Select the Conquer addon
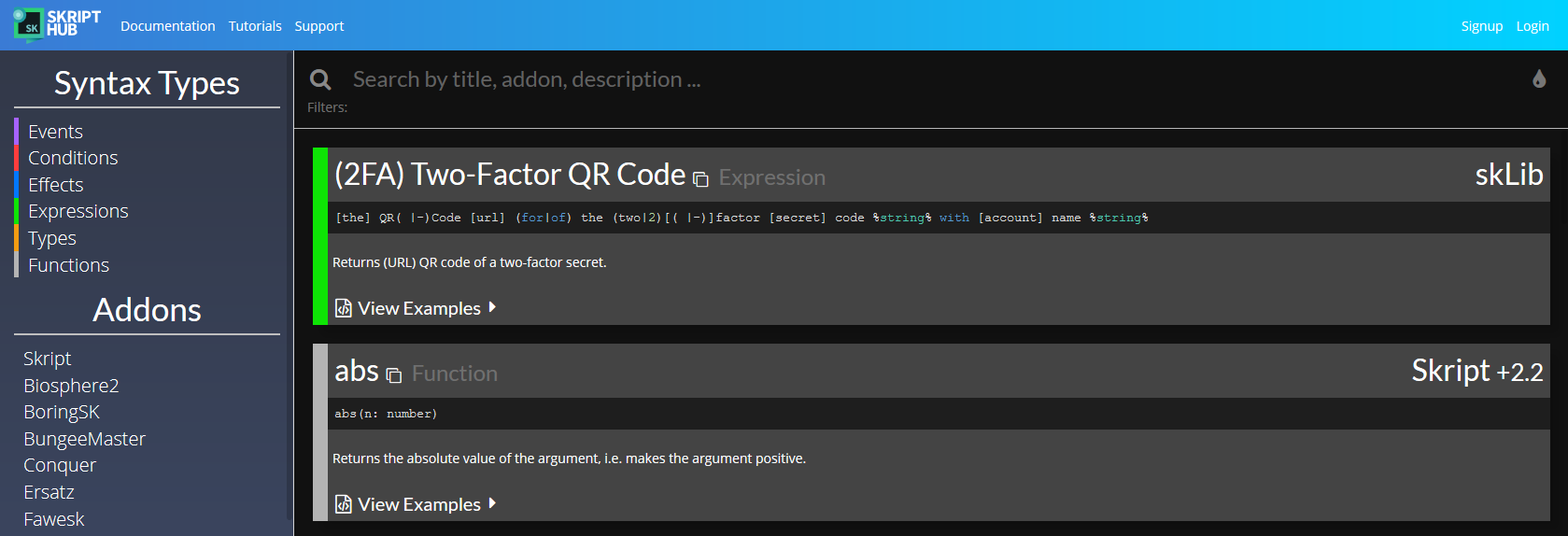The height and width of the screenshot is (536, 1568). 60,465
